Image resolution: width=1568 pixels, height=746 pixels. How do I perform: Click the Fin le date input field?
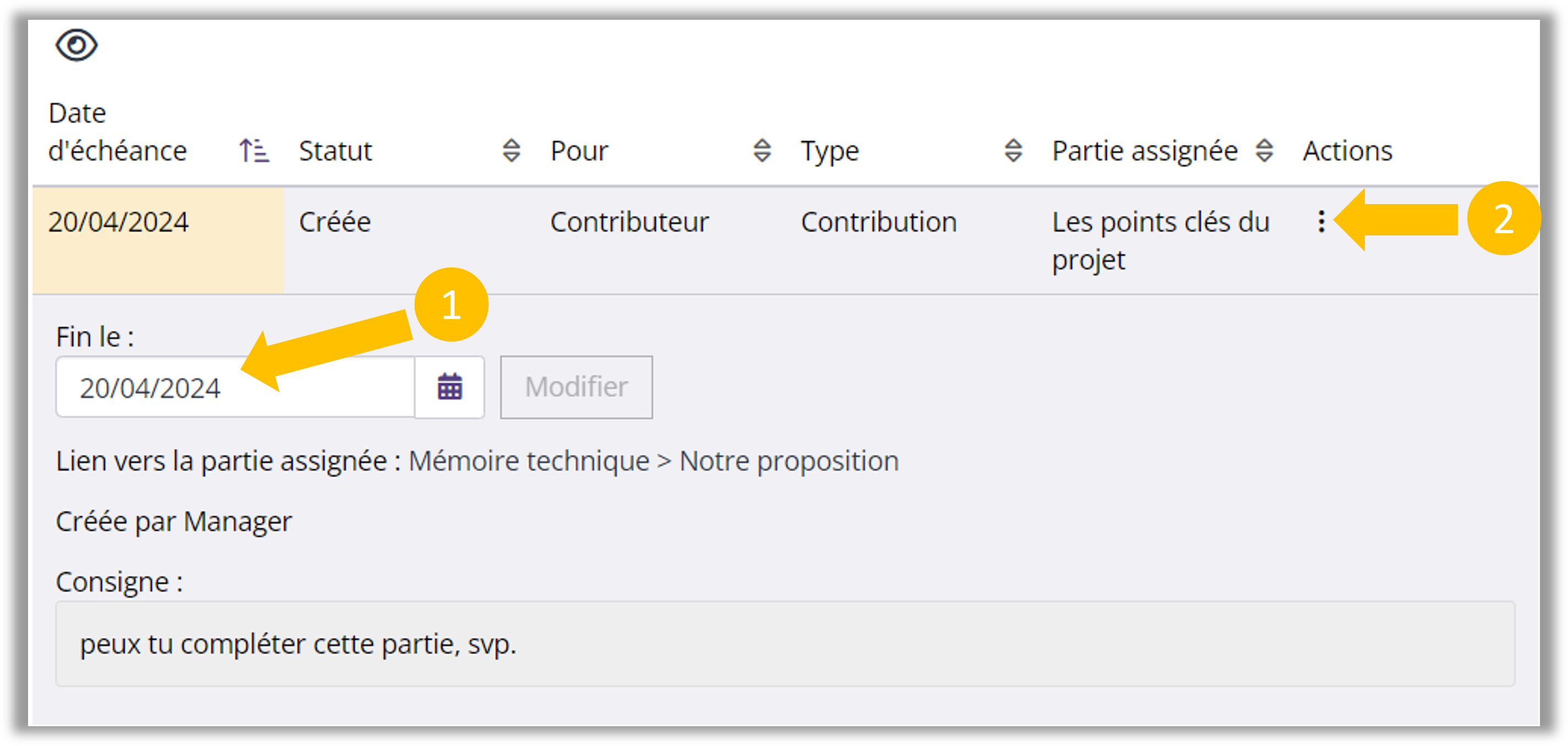[234, 388]
